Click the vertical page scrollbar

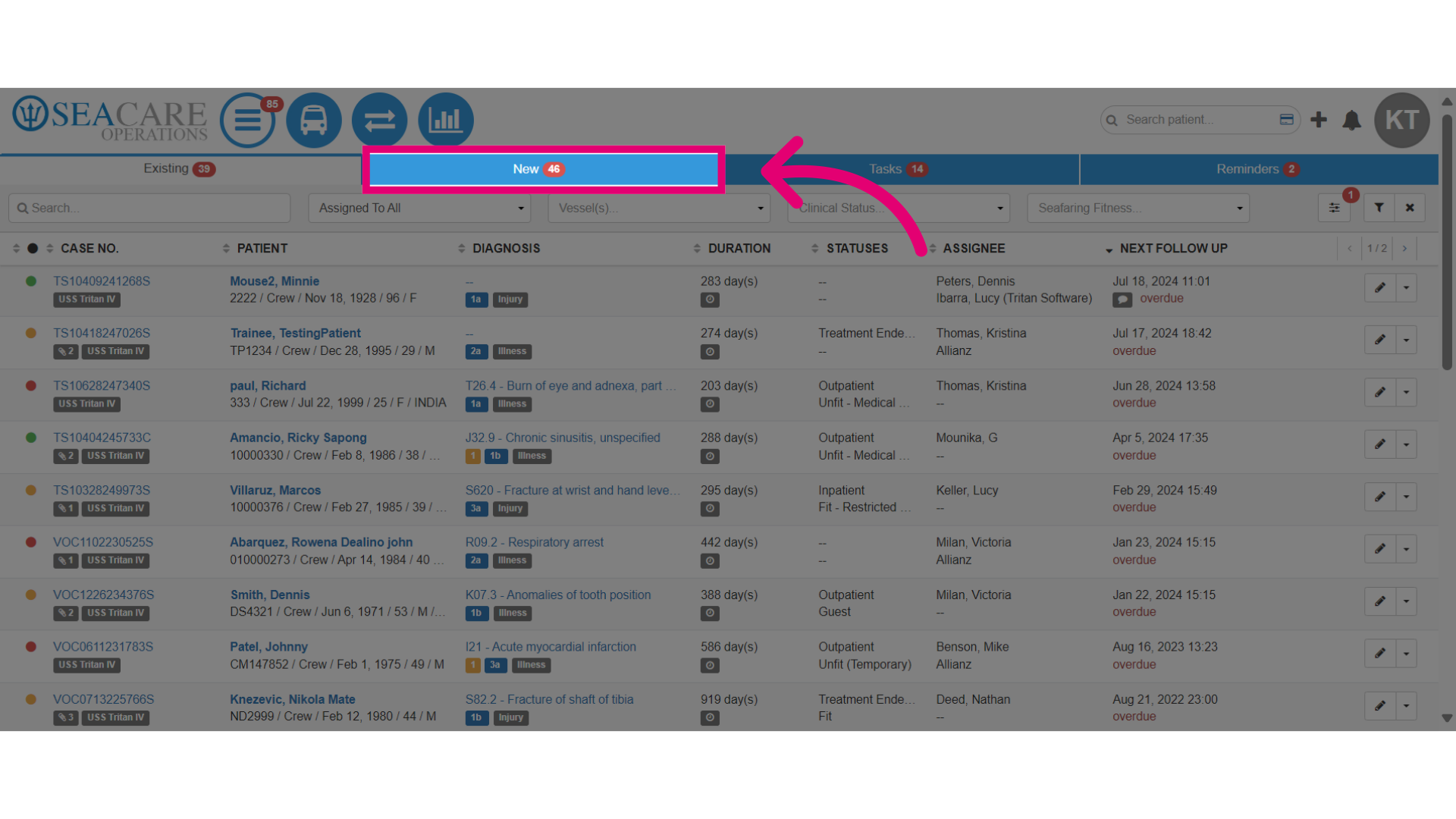click(x=1446, y=243)
